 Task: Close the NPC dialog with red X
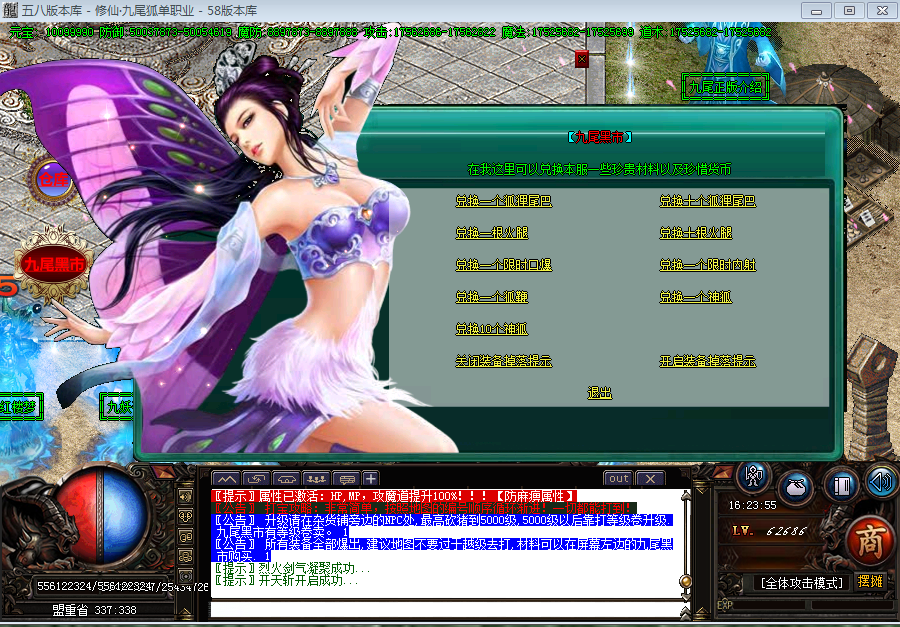tap(582, 59)
